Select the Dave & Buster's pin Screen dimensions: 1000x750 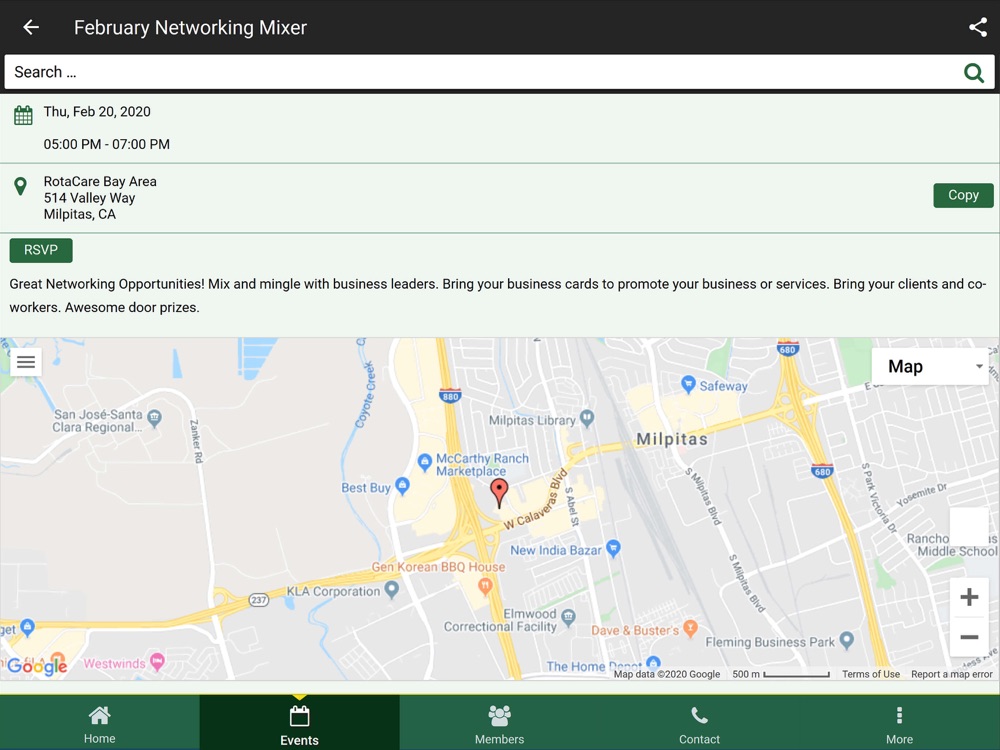pos(689,628)
